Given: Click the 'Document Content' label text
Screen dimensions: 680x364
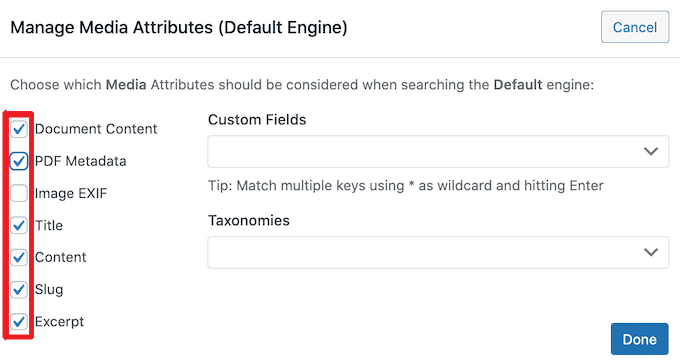Looking at the screenshot, I should (96, 129).
